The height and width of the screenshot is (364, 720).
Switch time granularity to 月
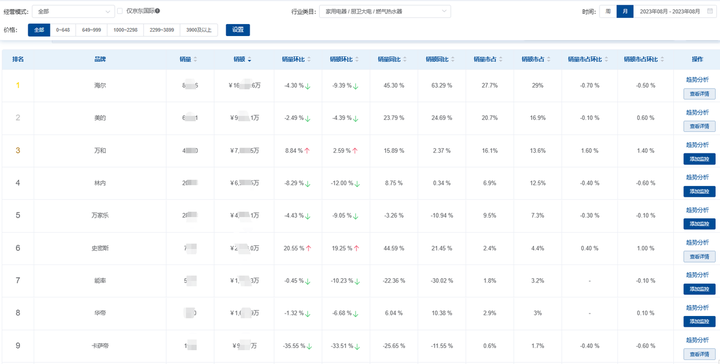point(625,11)
